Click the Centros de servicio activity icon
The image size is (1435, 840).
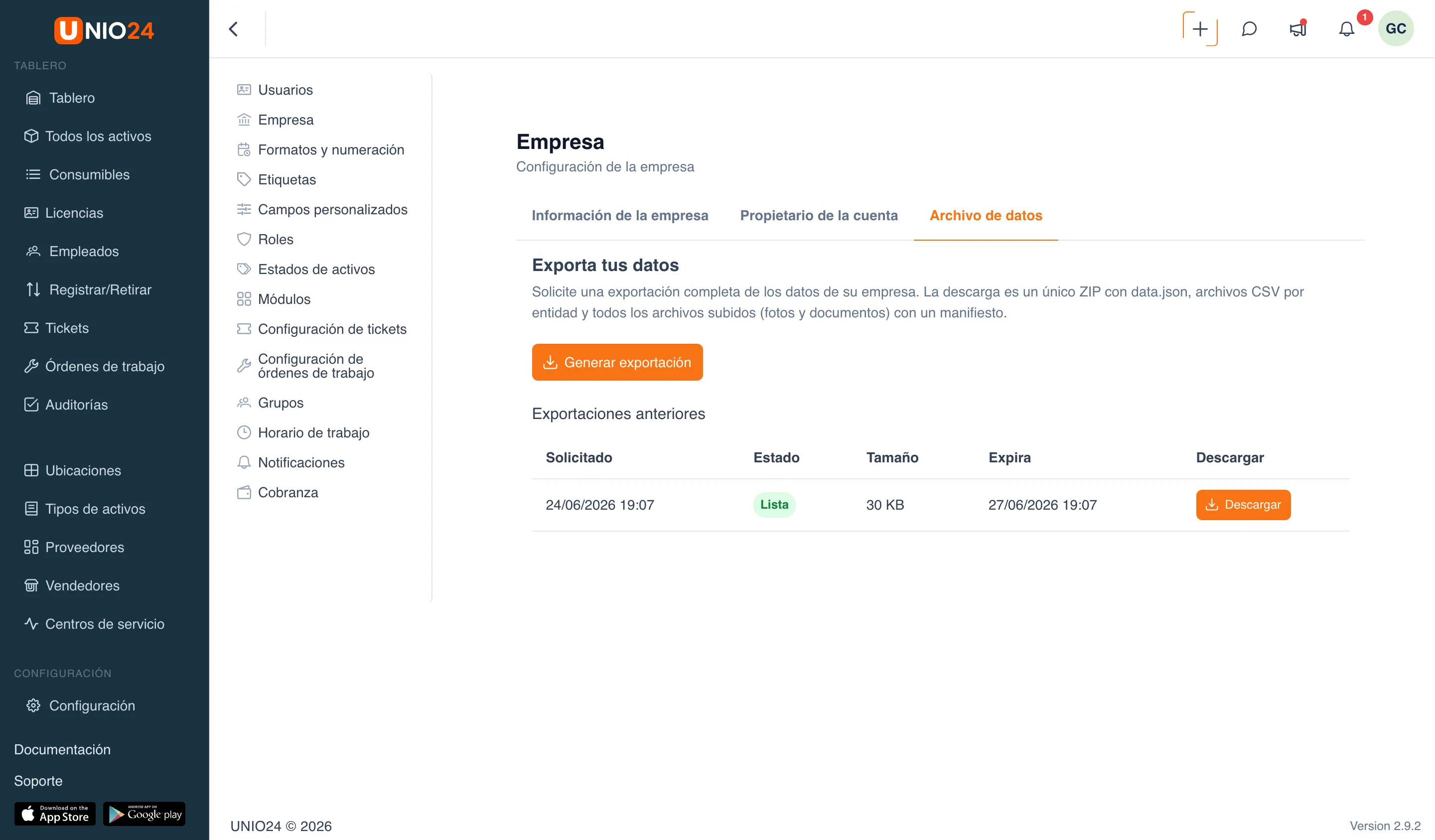point(31,624)
